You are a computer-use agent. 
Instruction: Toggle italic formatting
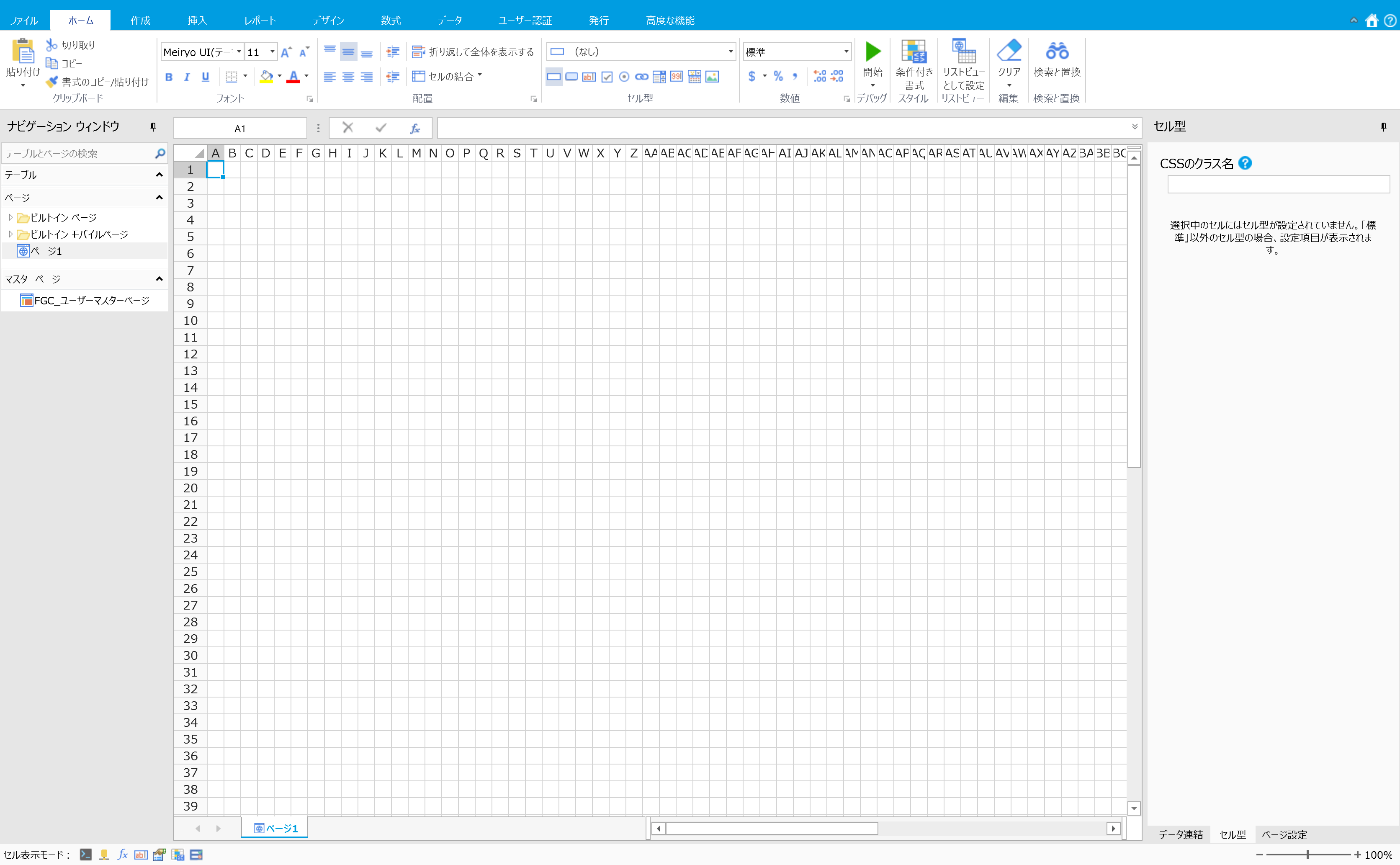186,76
